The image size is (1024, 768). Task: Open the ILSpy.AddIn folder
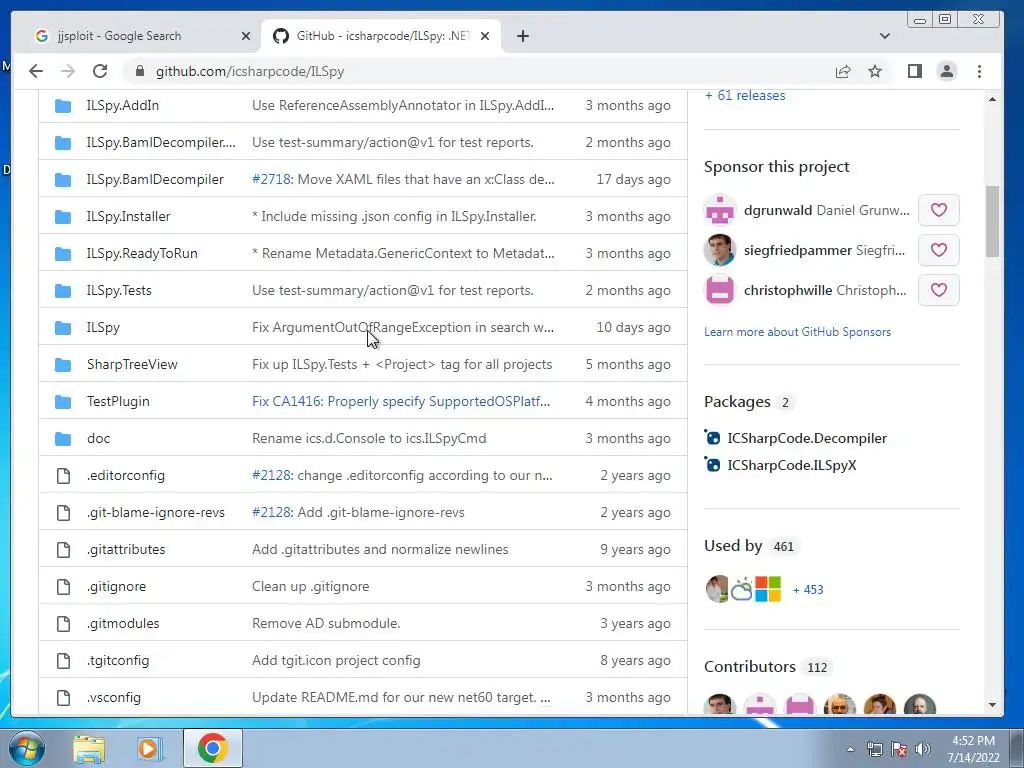[x=123, y=105]
